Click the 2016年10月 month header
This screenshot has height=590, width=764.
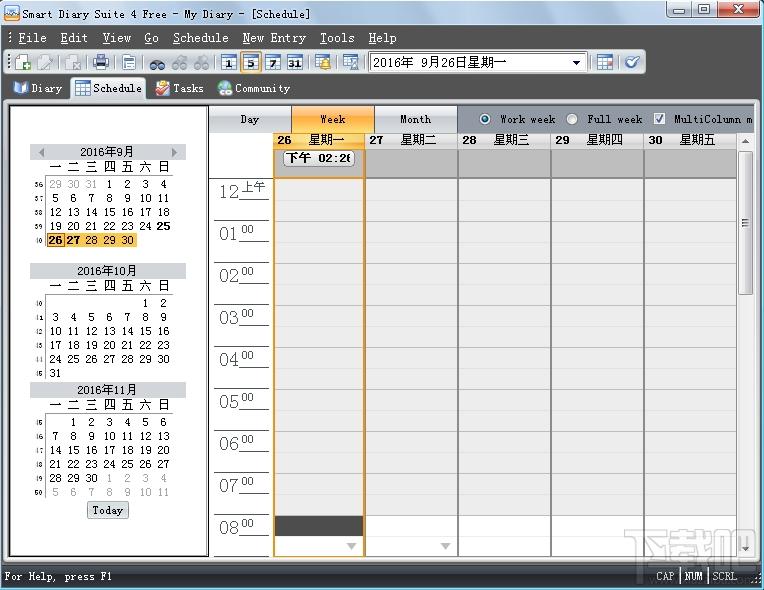point(107,271)
